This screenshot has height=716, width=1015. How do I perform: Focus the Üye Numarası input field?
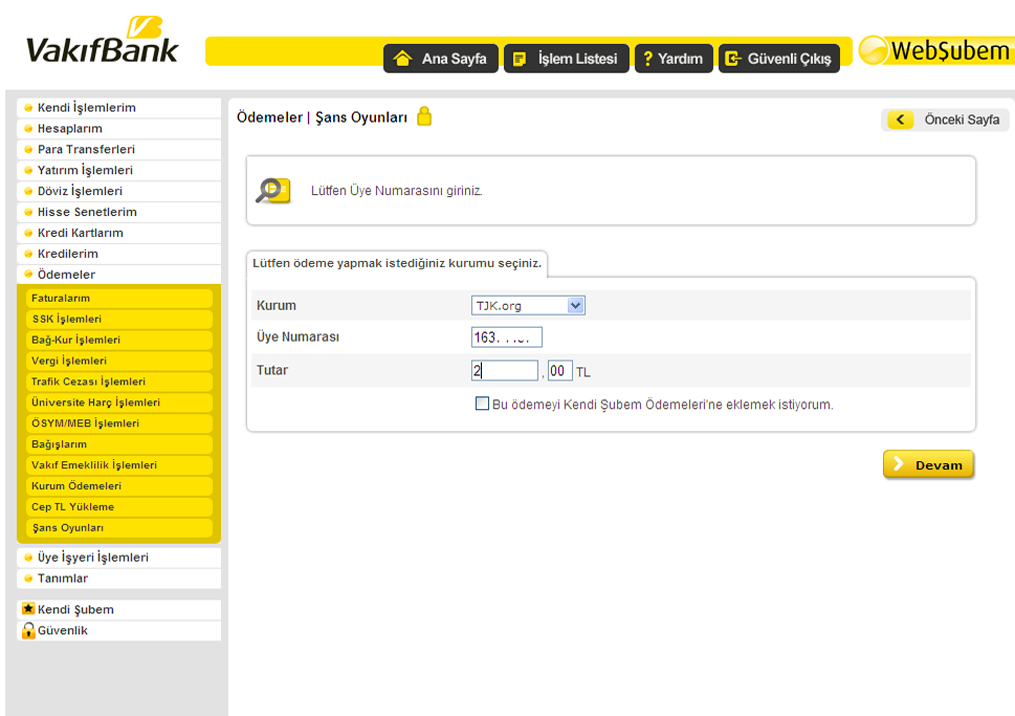pyautogui.click(x=507, y=337)
